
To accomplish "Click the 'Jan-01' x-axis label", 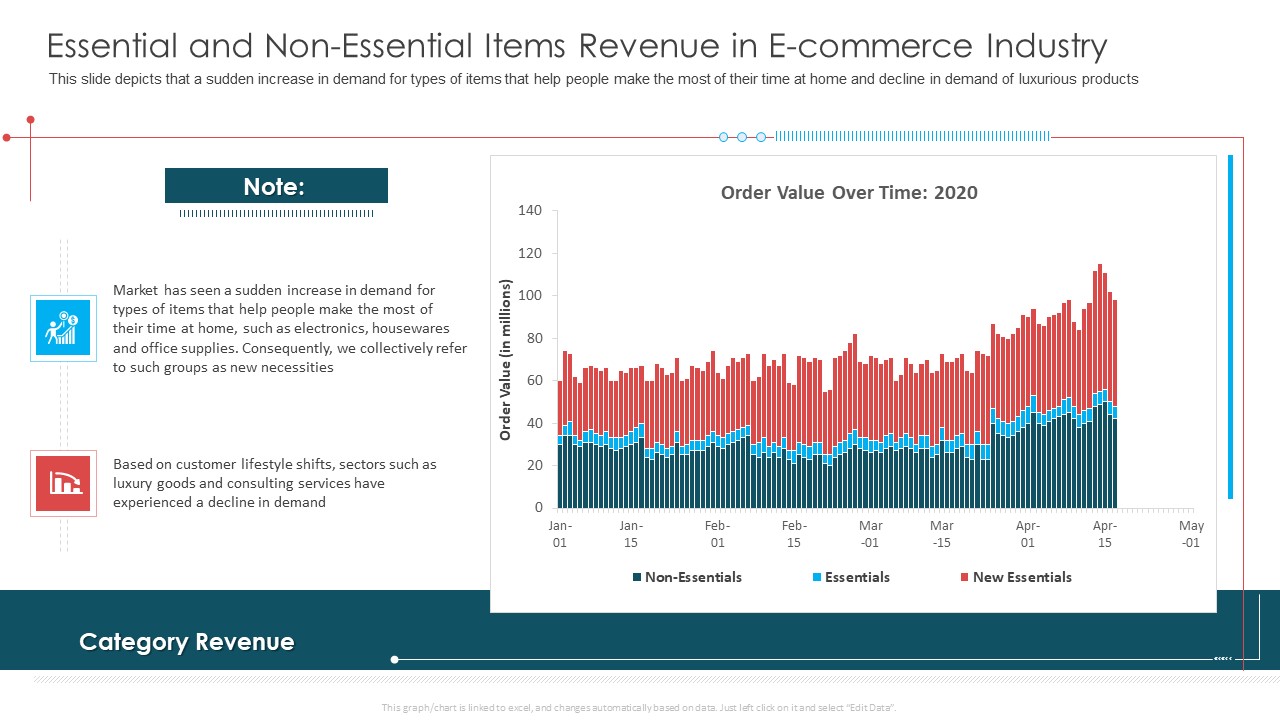I will [560, 534].
